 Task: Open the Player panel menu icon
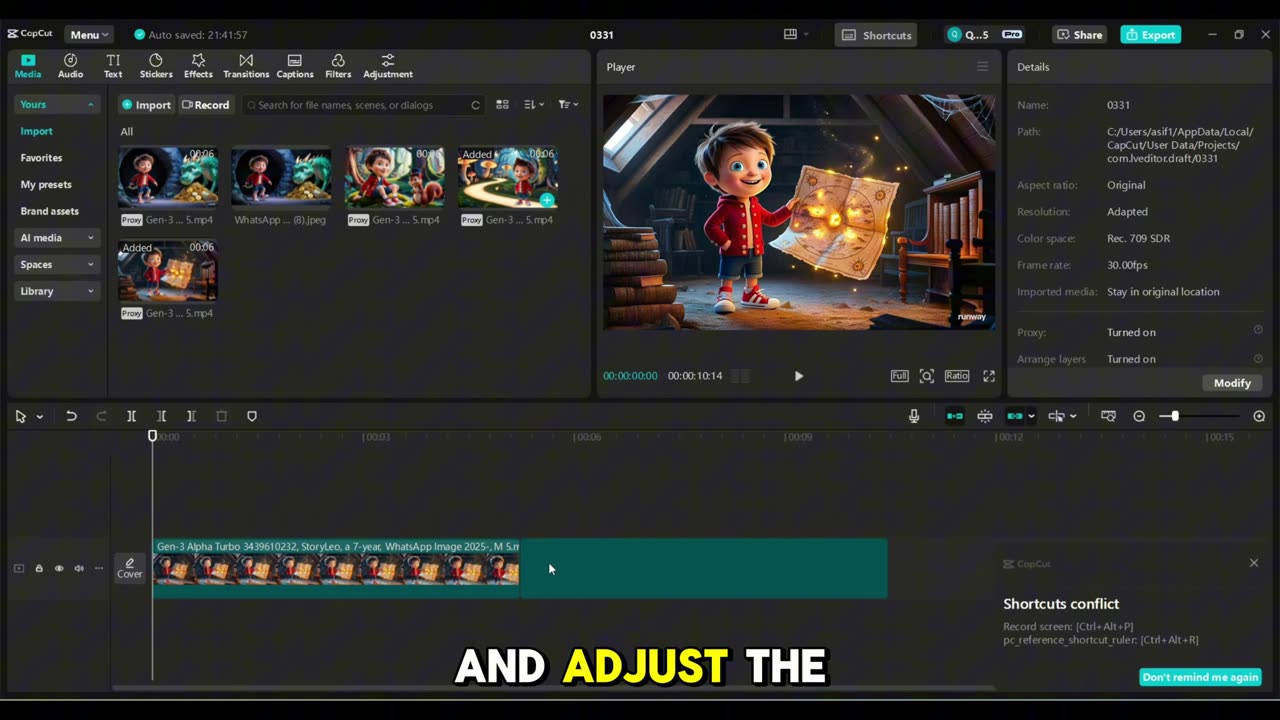coord(982,67)
